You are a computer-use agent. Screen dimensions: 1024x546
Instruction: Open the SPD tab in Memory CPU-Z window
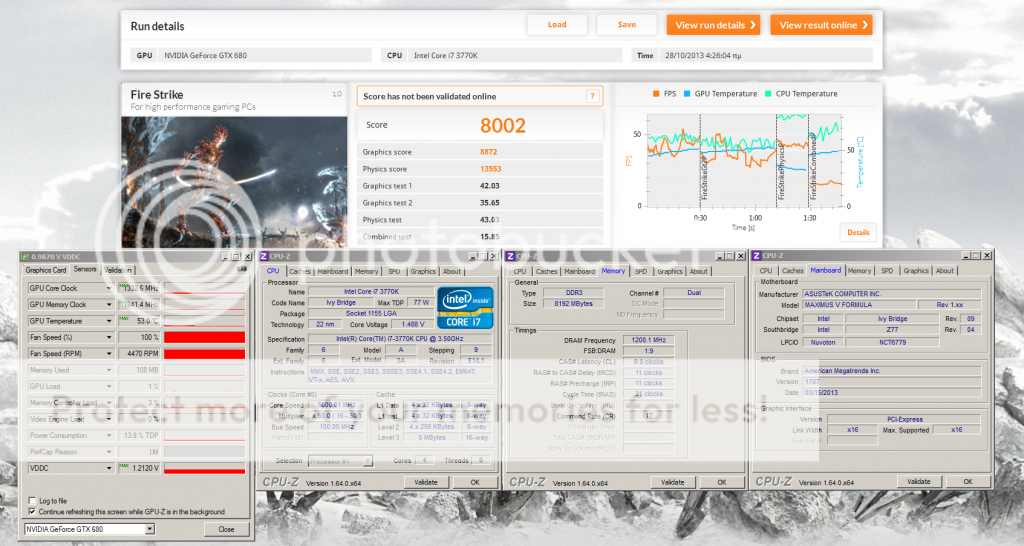point(641,271)
